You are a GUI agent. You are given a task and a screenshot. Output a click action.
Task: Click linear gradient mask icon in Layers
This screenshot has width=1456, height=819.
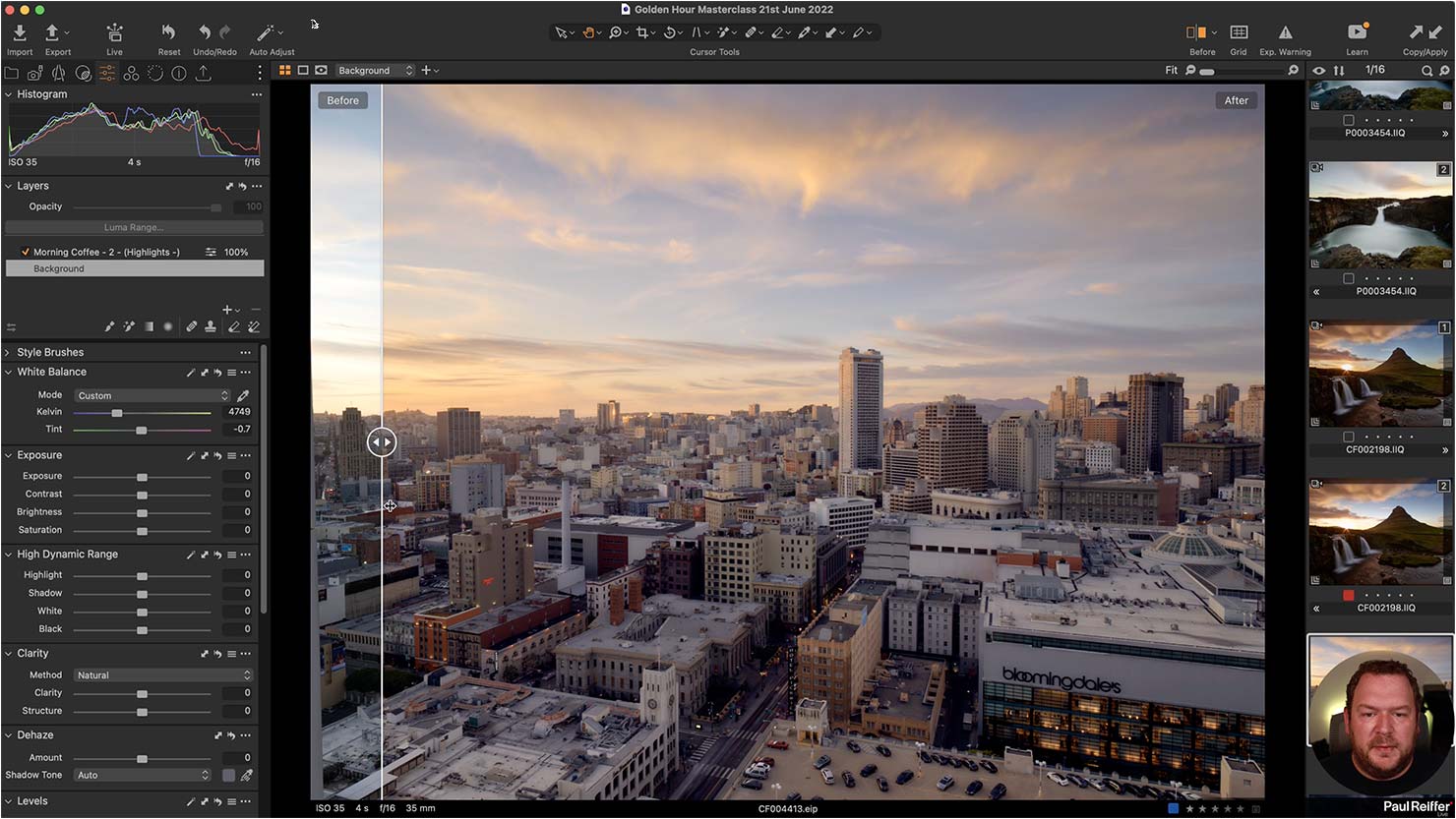pyautogui.click(x=149, y=326)
